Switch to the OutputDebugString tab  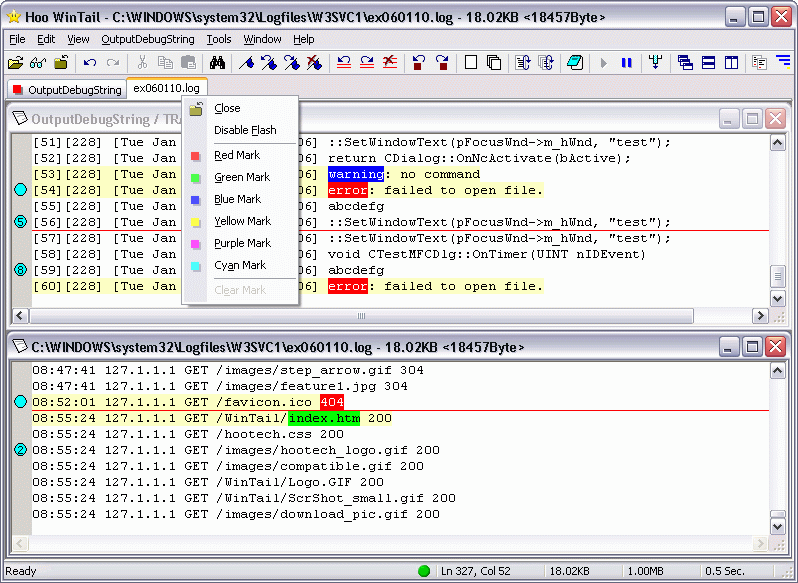(x=66, y=89)
